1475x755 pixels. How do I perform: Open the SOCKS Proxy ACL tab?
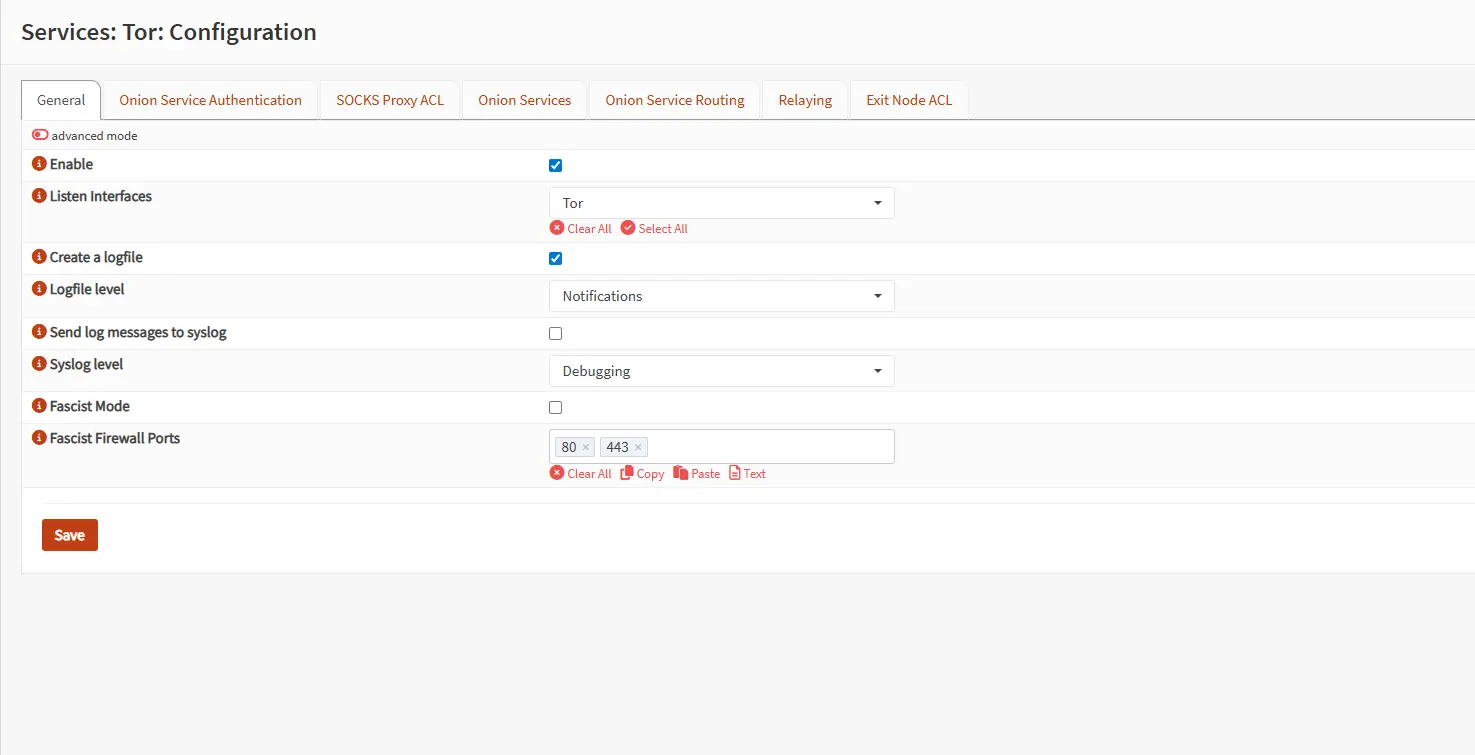390,100
